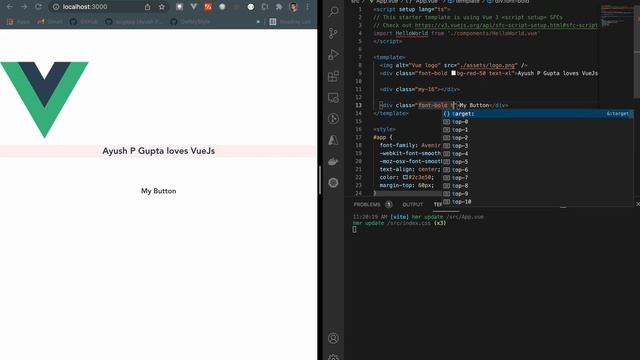Open the Chrome profile avatar
The width and height of the screenshot is (640, 360).
[293, 7]
